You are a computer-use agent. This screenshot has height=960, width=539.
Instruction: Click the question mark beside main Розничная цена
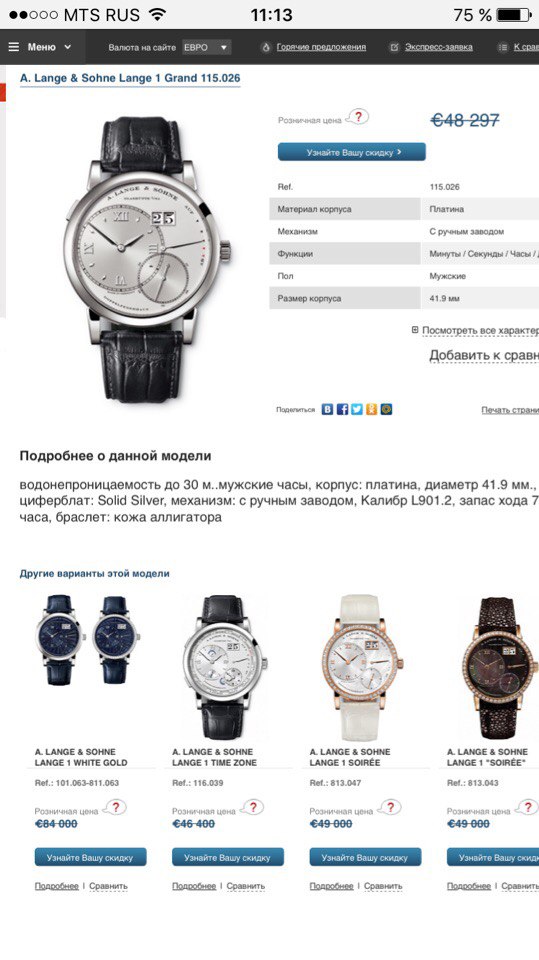click(358, 116)
